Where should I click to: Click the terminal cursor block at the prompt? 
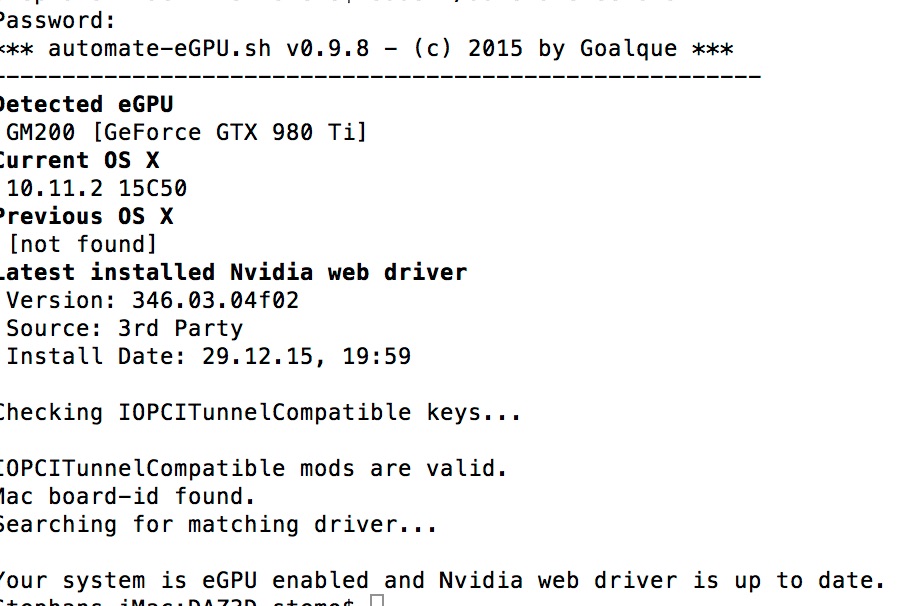[377, 600]
